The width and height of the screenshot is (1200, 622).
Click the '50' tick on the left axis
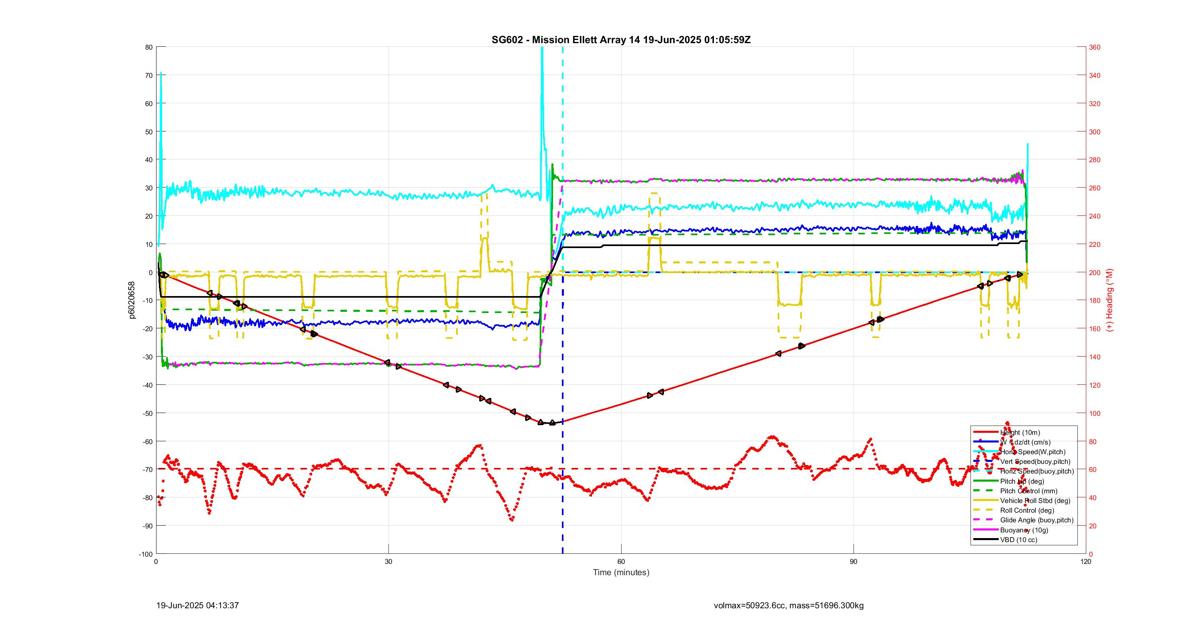tap(148, 132)
